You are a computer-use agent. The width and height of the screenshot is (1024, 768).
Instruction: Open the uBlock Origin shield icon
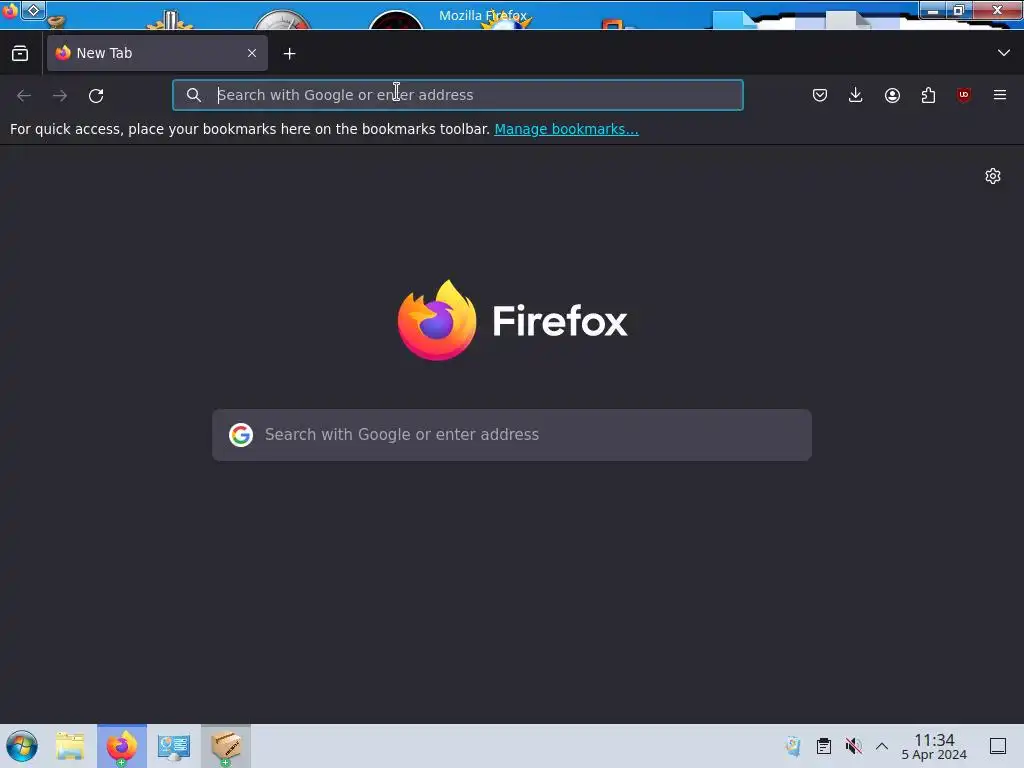tap(964, 95)
